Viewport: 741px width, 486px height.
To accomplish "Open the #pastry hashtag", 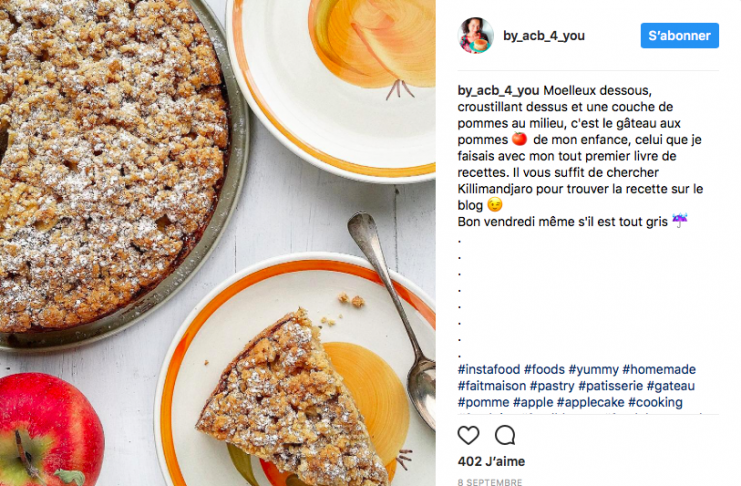I will pyautogui.click(x=552, y=386).
